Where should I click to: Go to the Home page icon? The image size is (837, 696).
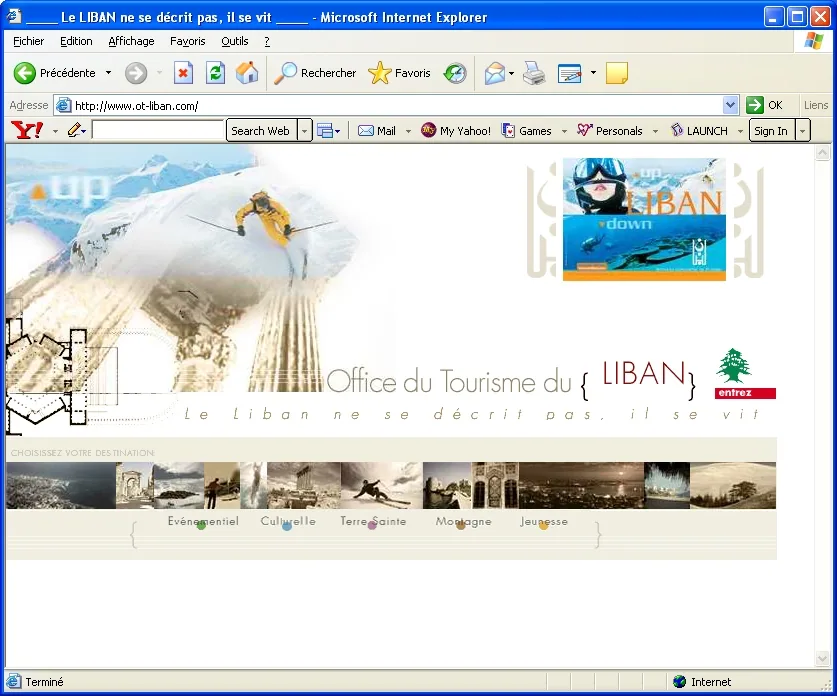point(247,73)
